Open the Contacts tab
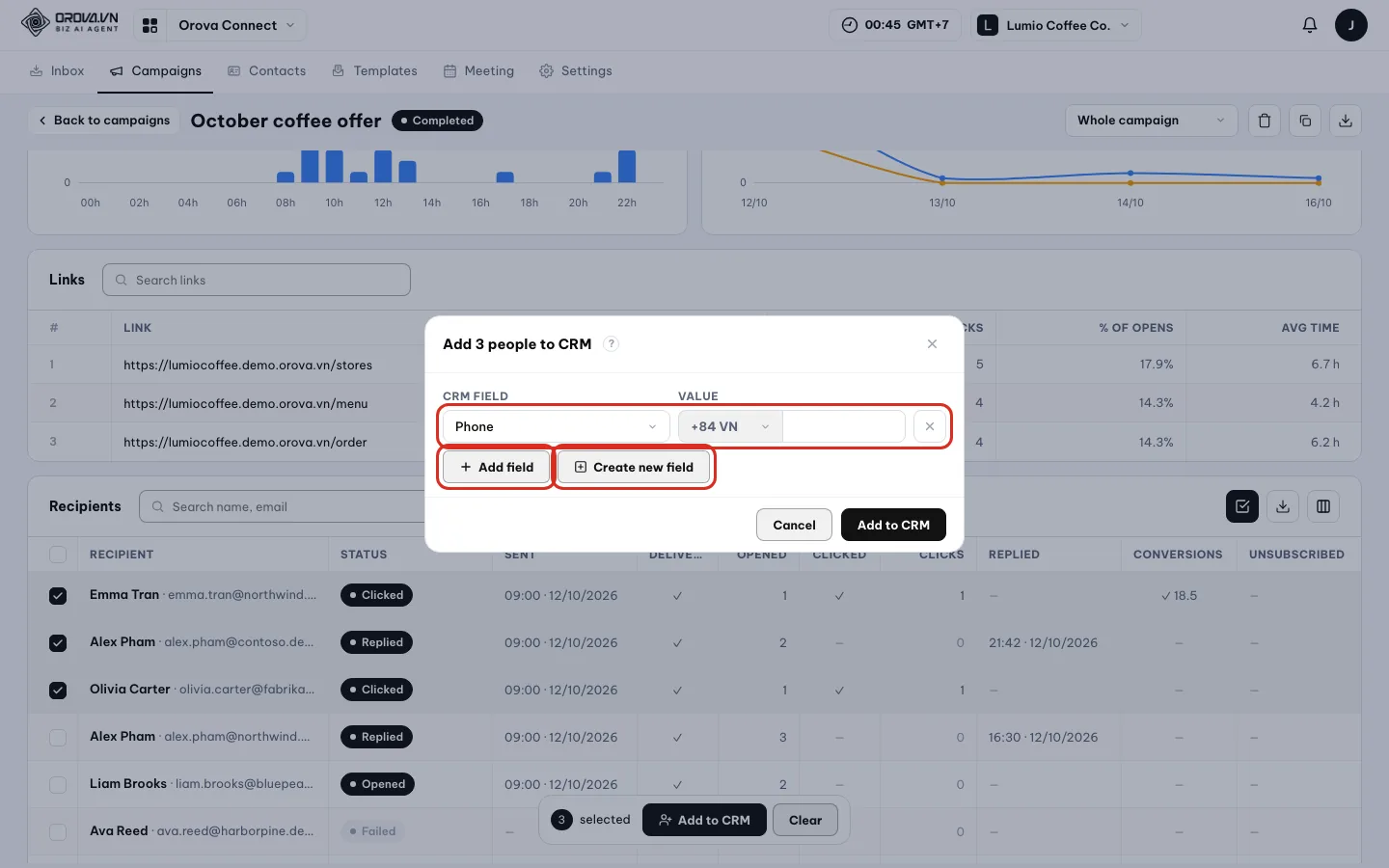This screenshot has width=1389, height=868. pos(266,70)
